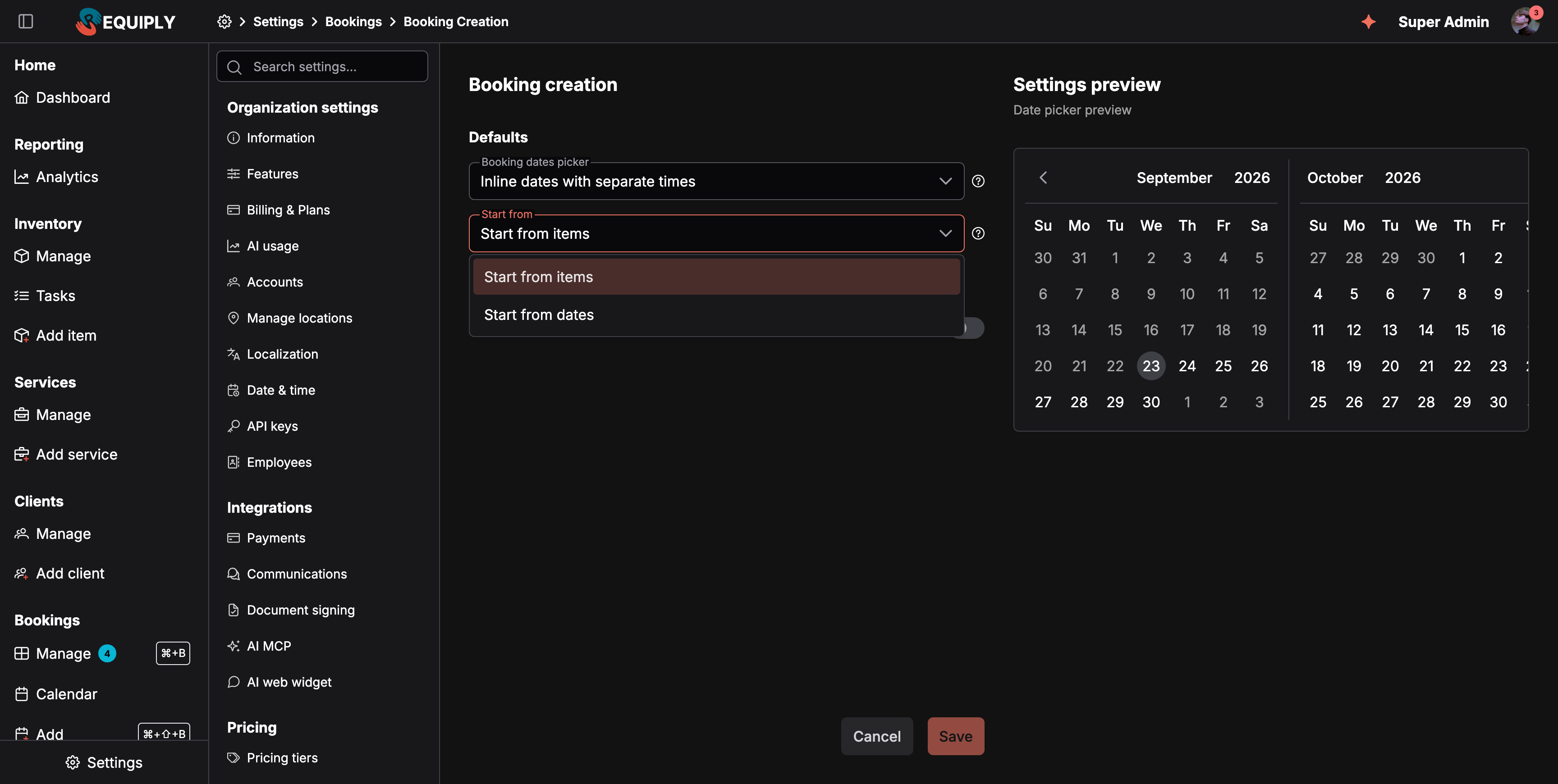1558x784 pixels.
Task: Select Start from dates option
Action: [x=716, y=315]
